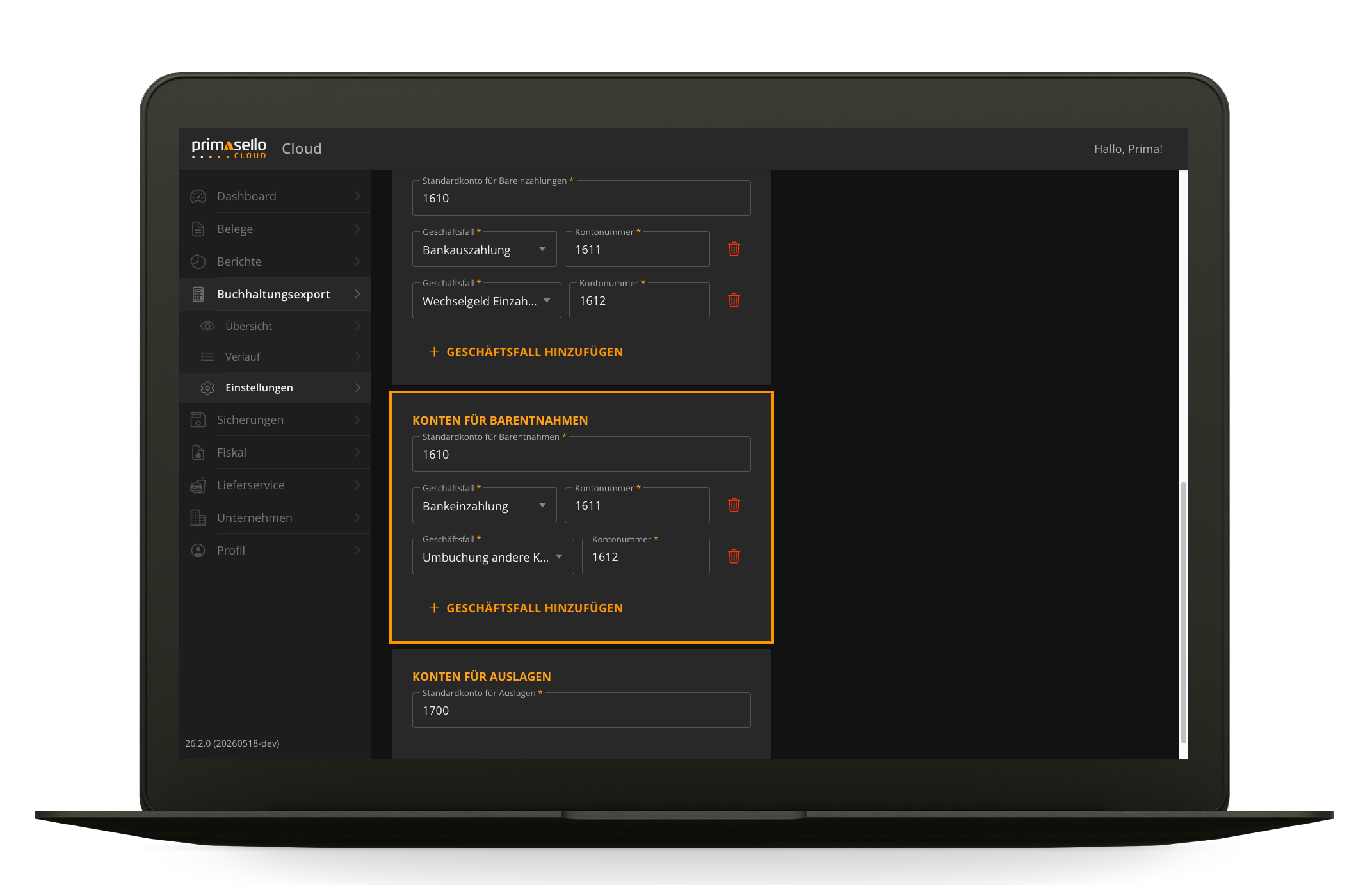Click the Lieferservice food icon
Screen dimensions: 1372x885
click(198, 485)
